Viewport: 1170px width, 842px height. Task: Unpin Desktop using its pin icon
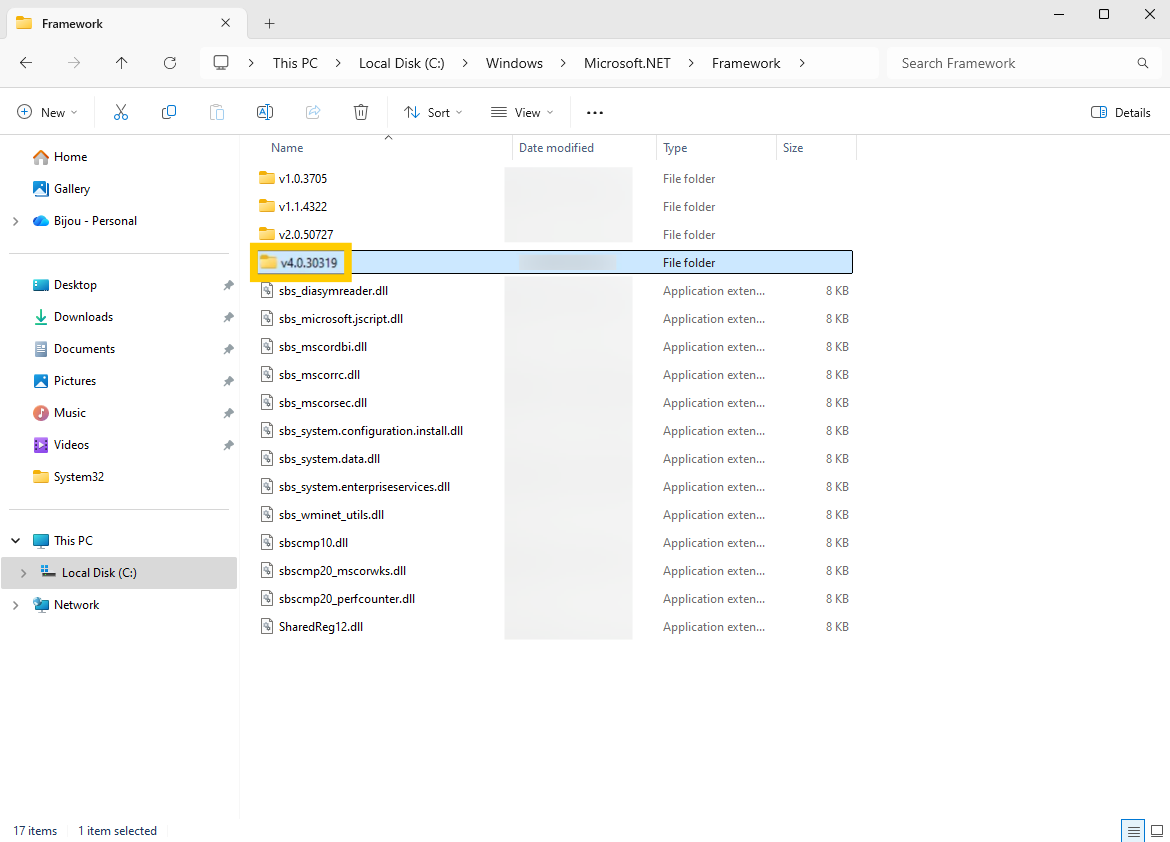tap(228, 285)
